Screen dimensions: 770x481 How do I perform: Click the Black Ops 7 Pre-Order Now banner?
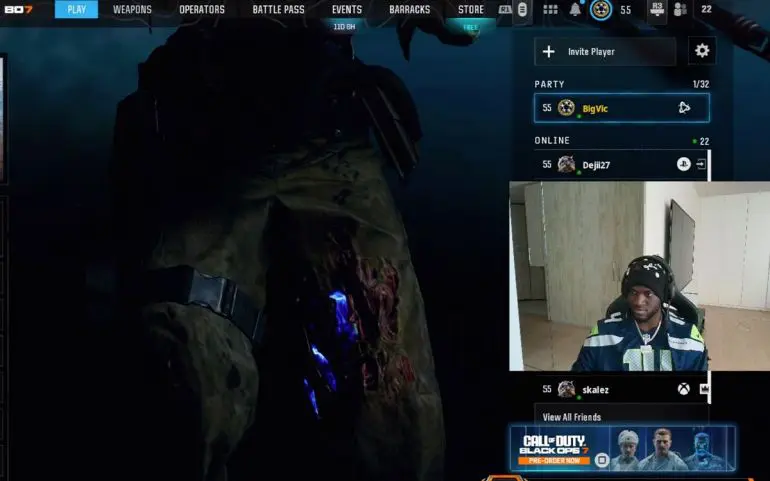[x=622, y=448]
